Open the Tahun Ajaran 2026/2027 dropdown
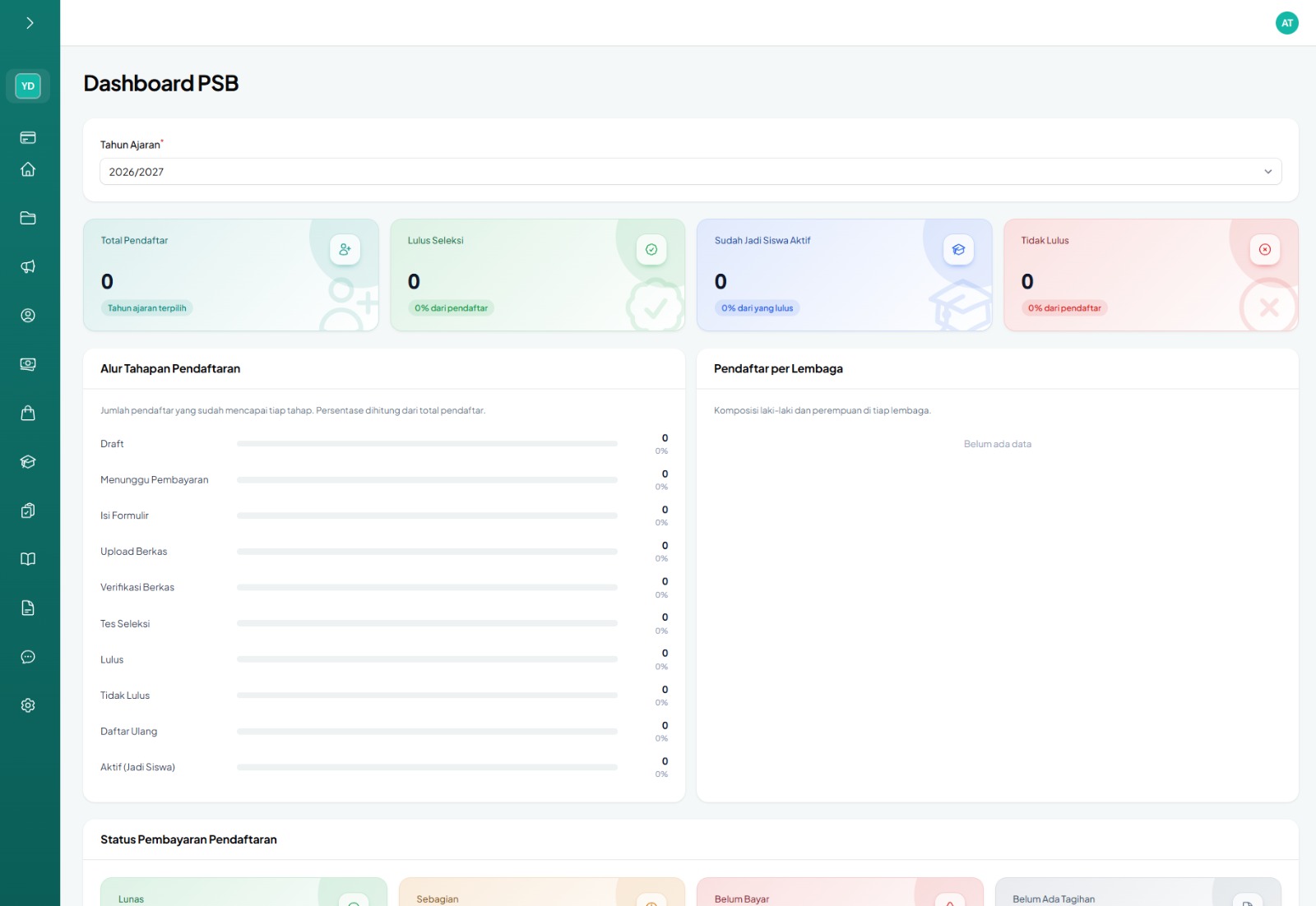Screen dimensions: 1316x906 coord(691,171)
